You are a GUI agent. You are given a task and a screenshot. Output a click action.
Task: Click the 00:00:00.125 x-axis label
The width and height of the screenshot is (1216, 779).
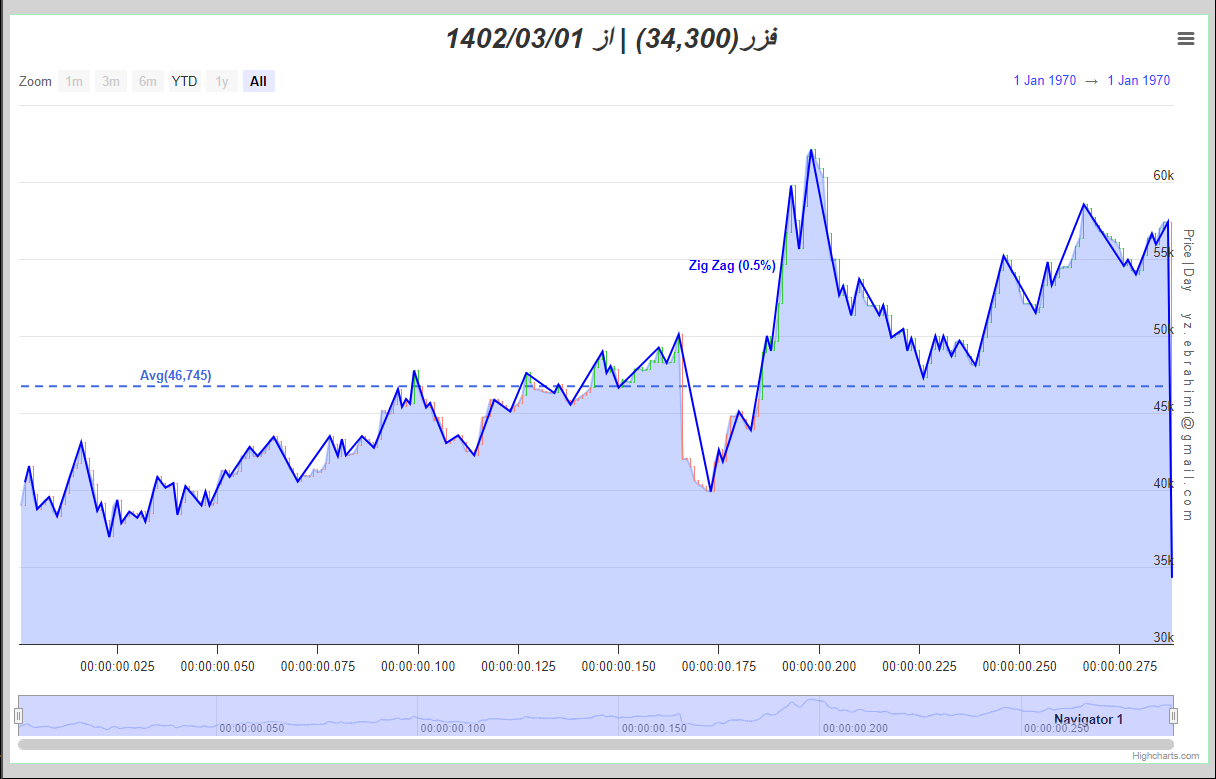(x=519, y=666)
